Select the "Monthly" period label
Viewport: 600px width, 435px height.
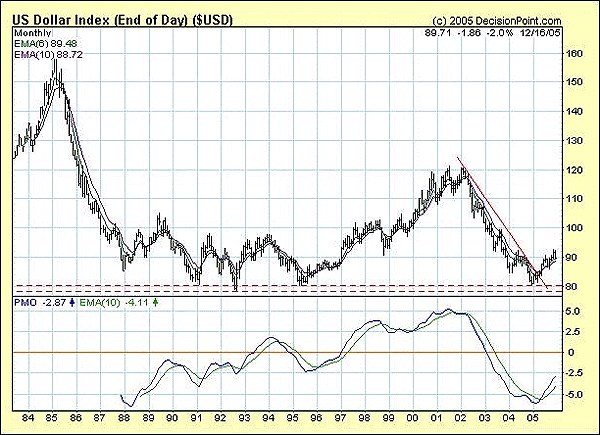coord(32,33)
